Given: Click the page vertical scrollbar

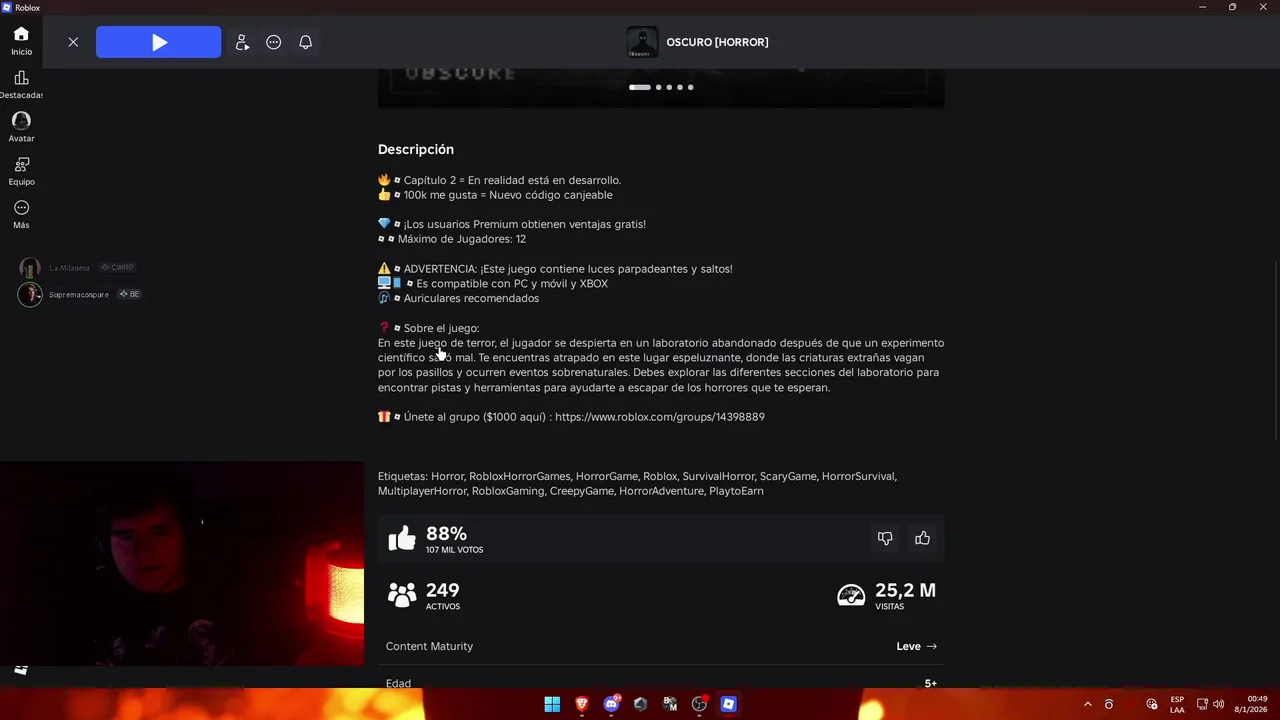Looking at the screenshot, I should coord(1276,350).
